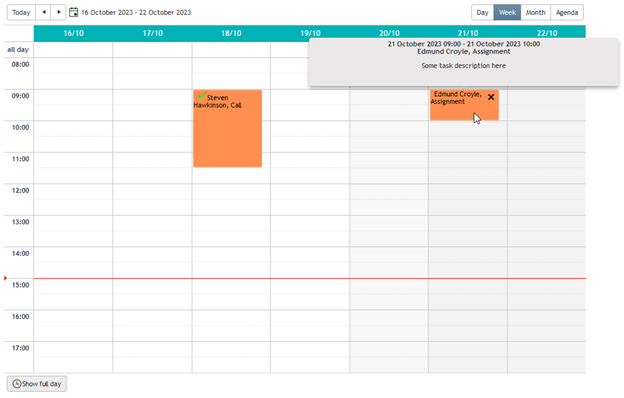
Task: Open the date range 16 October - 22 October
Action: click(136, 12)
